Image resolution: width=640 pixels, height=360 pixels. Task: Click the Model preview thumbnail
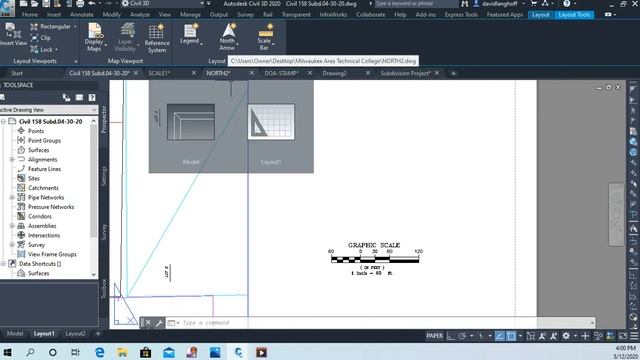(x=191, y=122)
